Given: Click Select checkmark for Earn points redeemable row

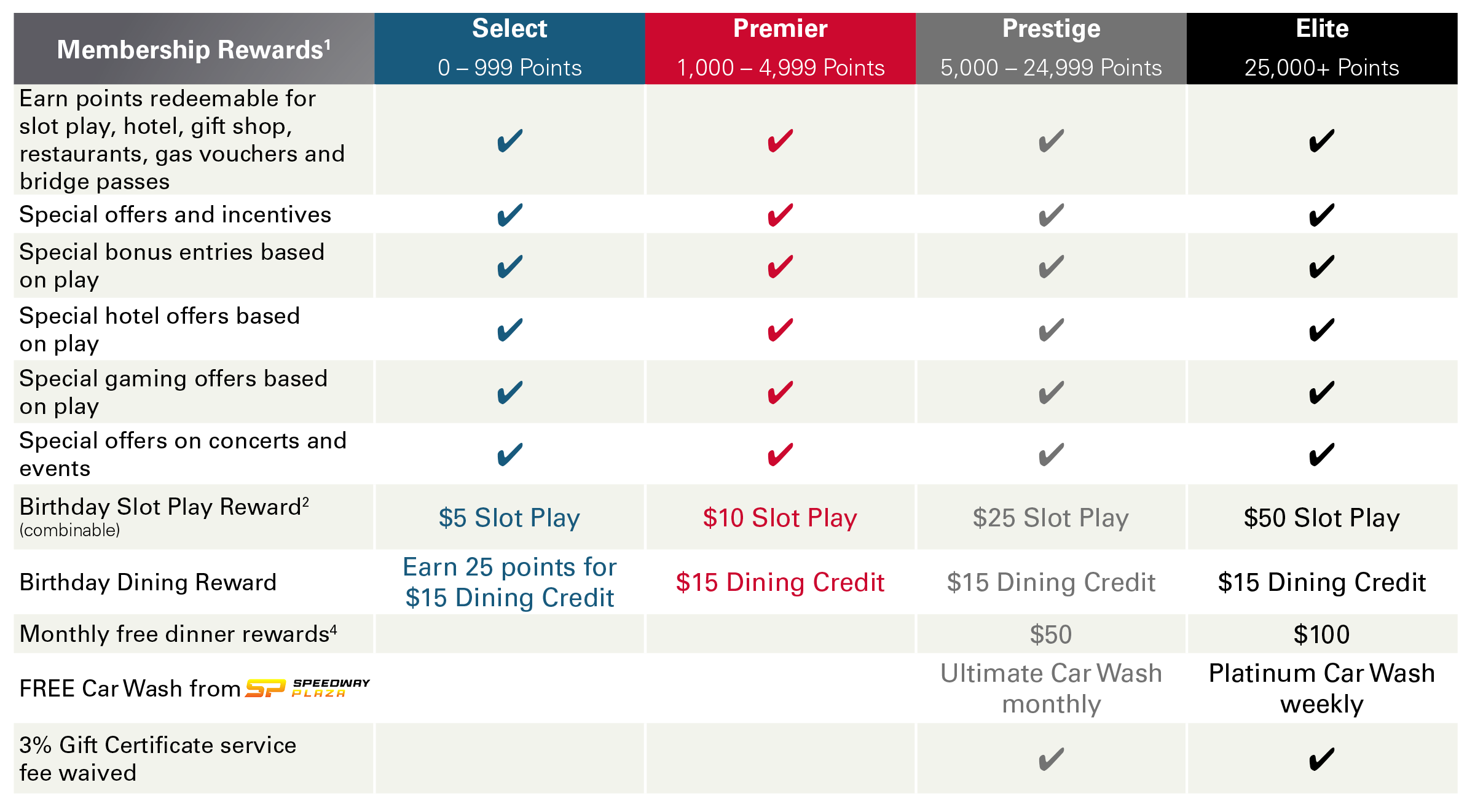Looking at the screenshot, I should point(509,141).
